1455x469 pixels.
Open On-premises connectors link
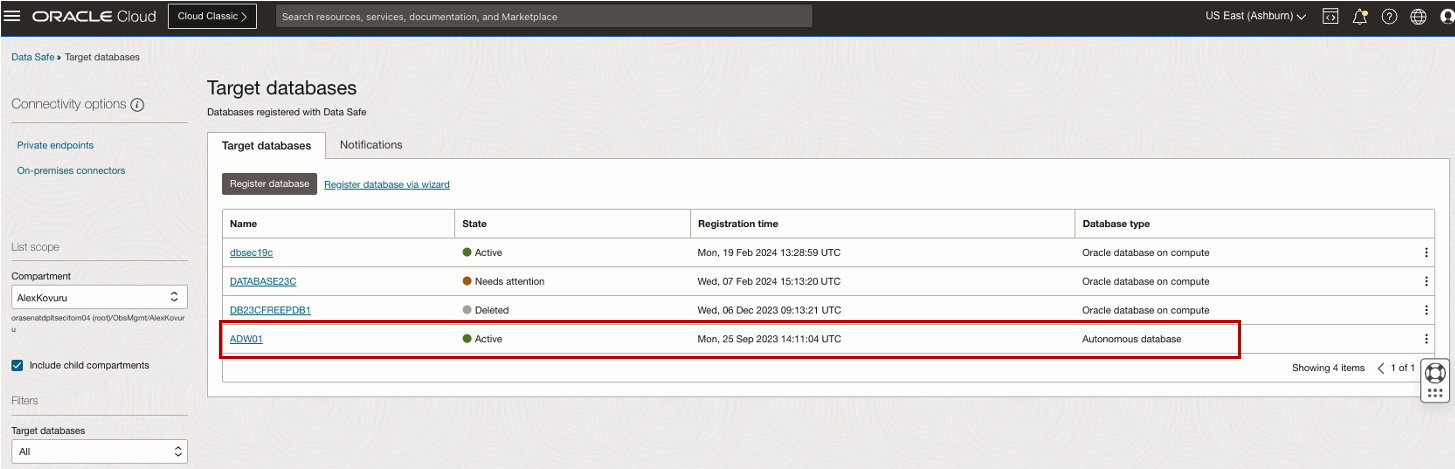71,171
